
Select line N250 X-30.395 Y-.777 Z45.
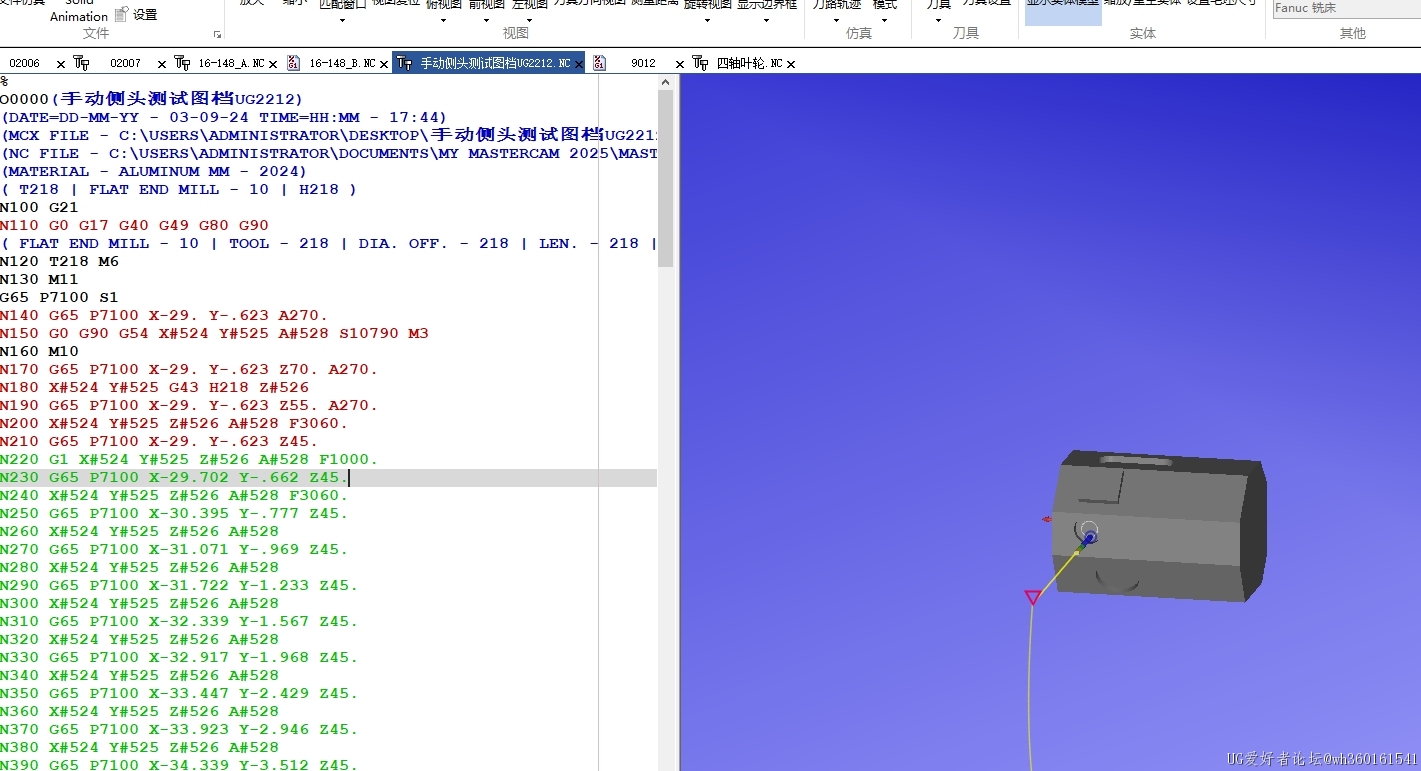(174, 514)
